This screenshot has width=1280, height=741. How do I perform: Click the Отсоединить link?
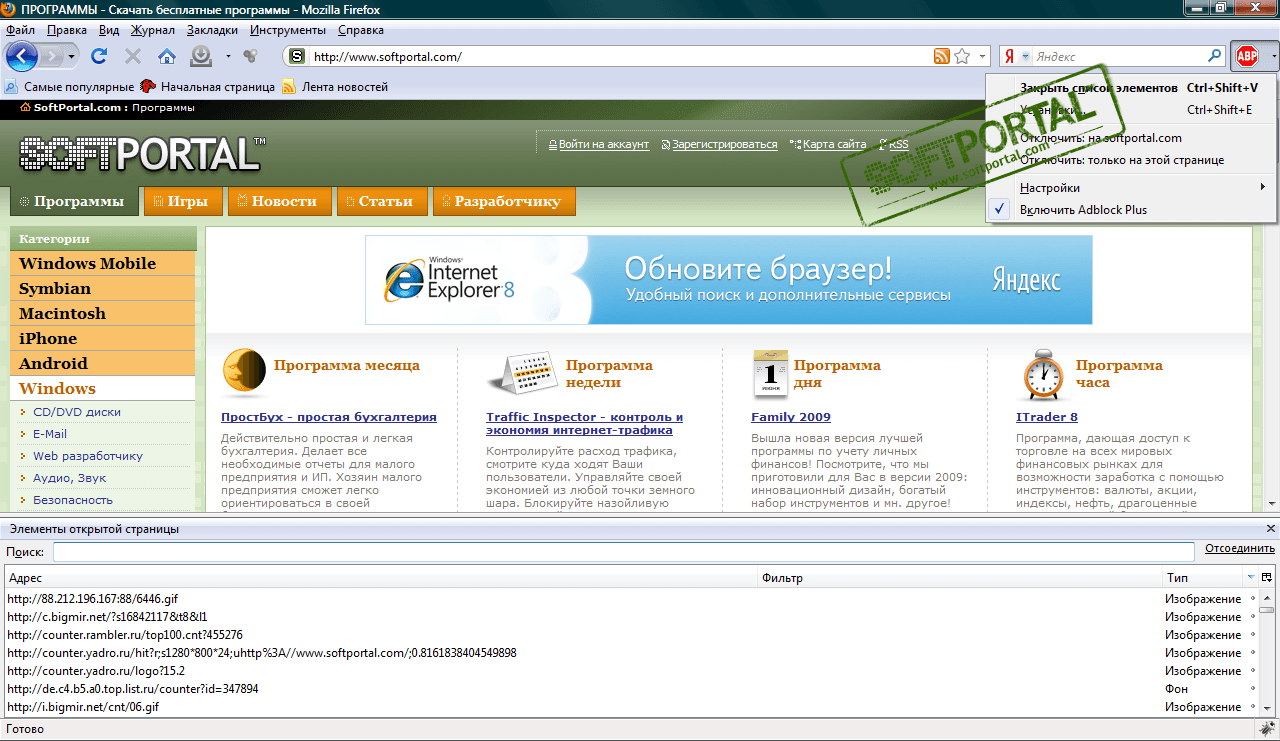coord(1240,549)
